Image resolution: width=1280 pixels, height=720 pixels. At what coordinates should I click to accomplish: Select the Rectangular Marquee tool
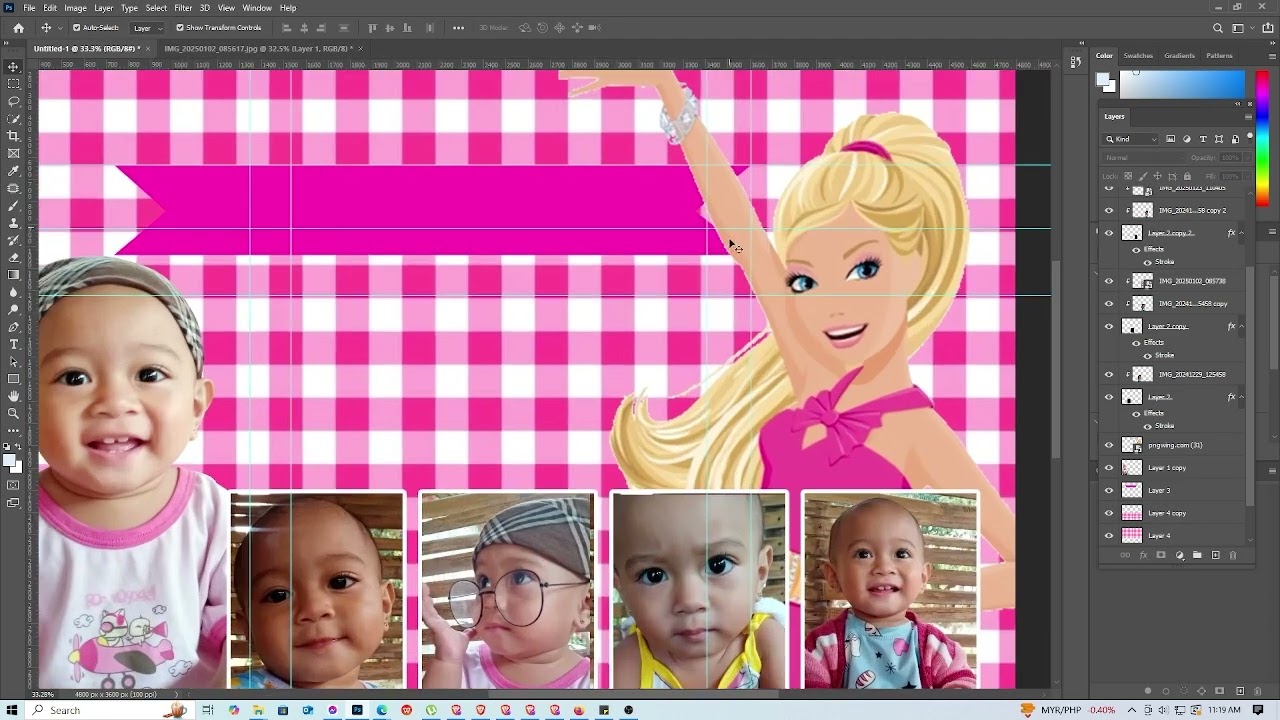coord(13,84)
